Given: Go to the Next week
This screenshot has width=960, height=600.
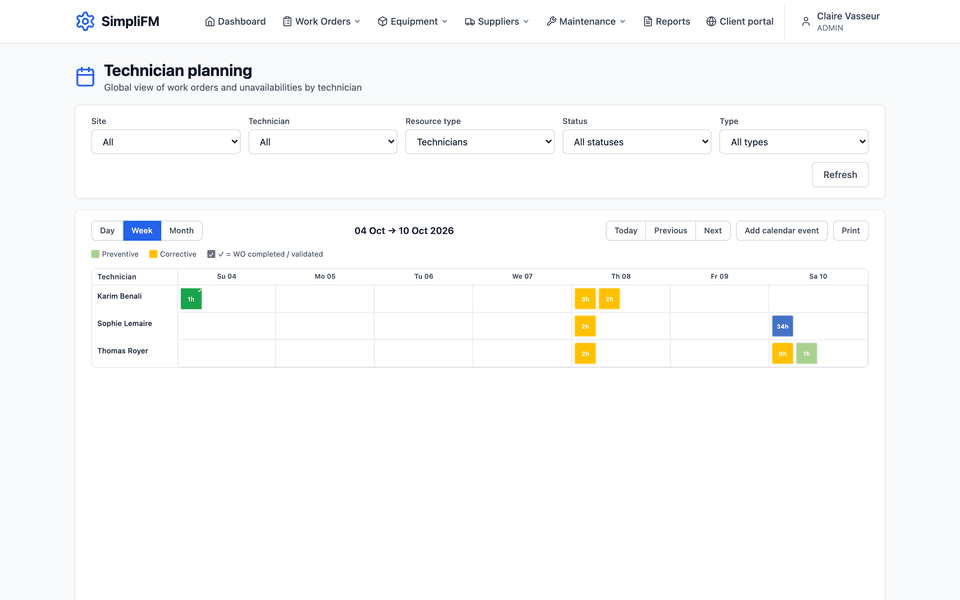Looking at the screenshot, I should point(713,231).
